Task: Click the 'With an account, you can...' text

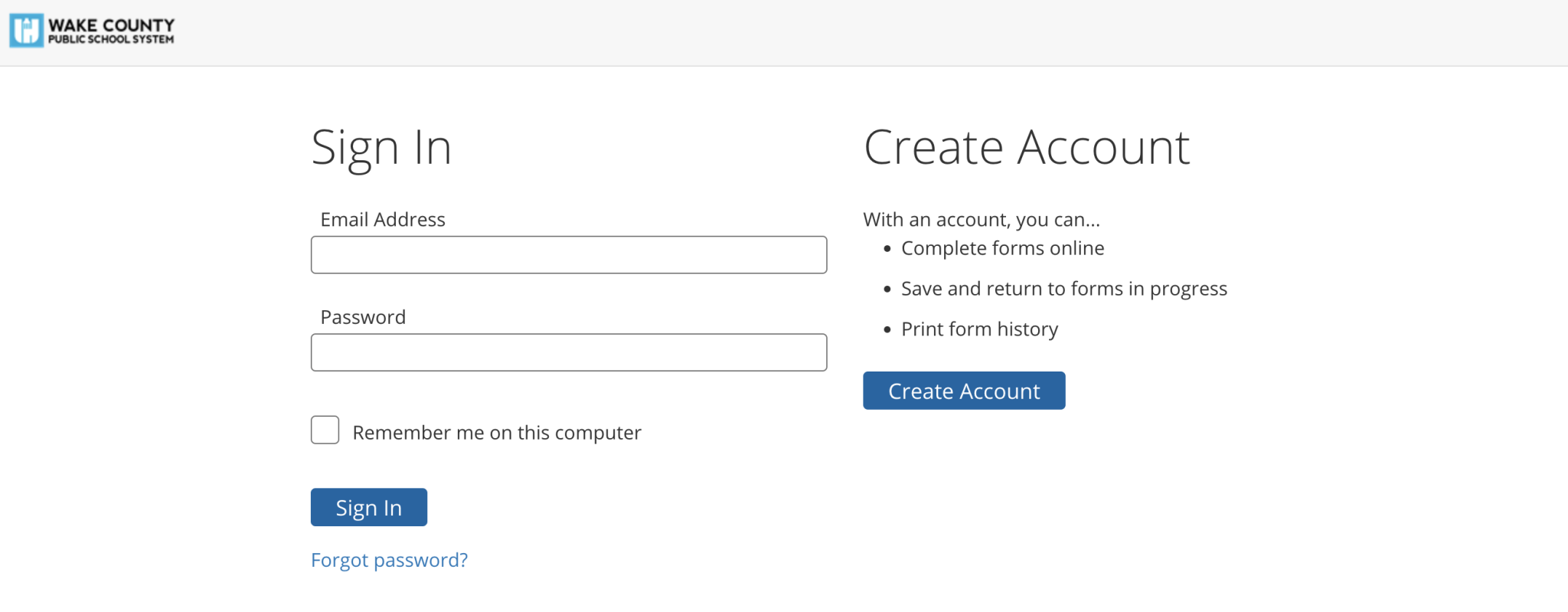Action: point(981,220)
